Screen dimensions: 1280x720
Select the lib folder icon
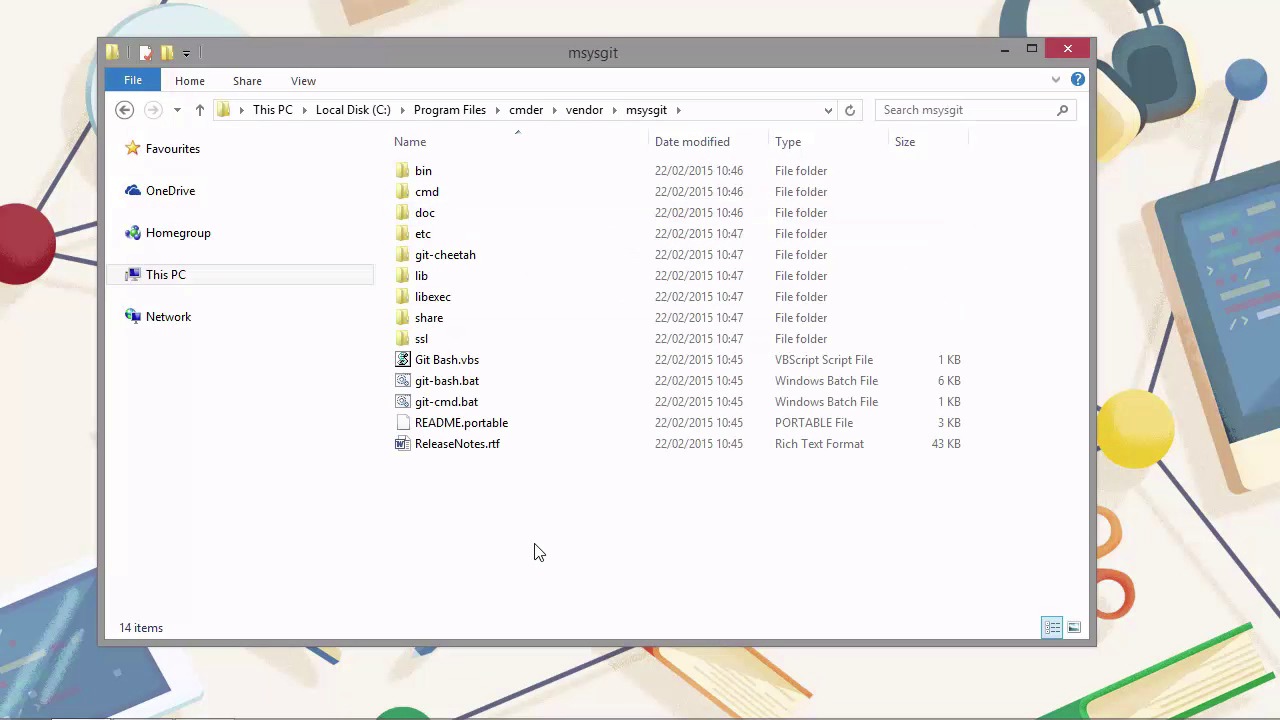tap(403, 276)
